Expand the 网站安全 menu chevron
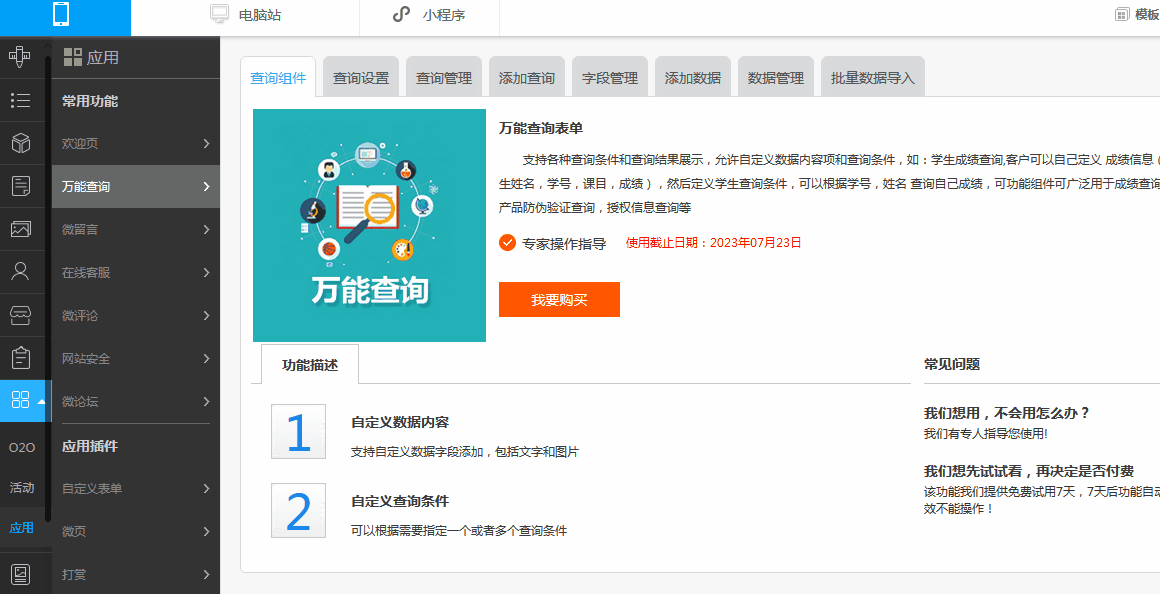Screen dimensions: 1160x594 (206, 358)
